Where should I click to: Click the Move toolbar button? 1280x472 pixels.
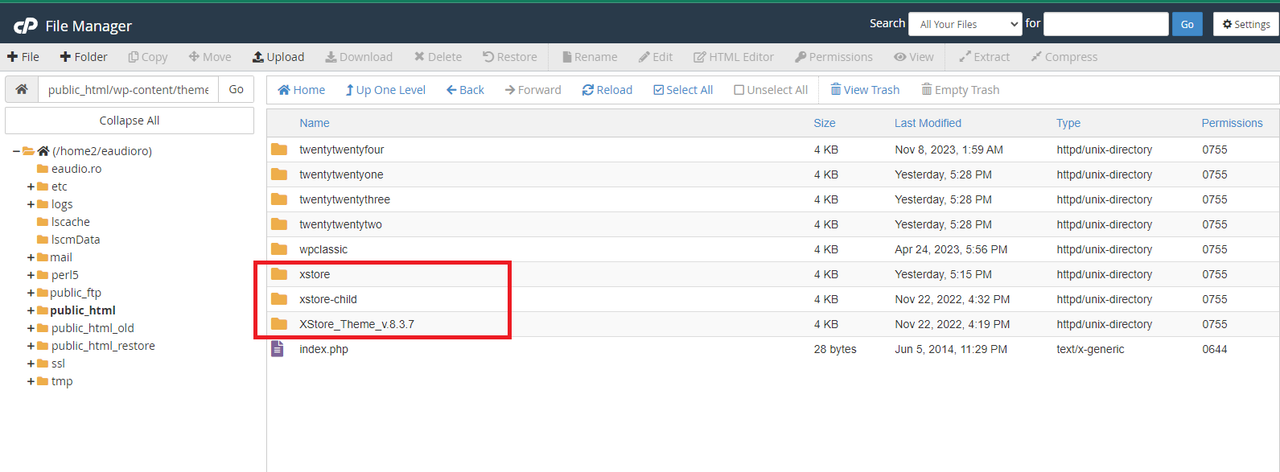click(x=210, y=57)
